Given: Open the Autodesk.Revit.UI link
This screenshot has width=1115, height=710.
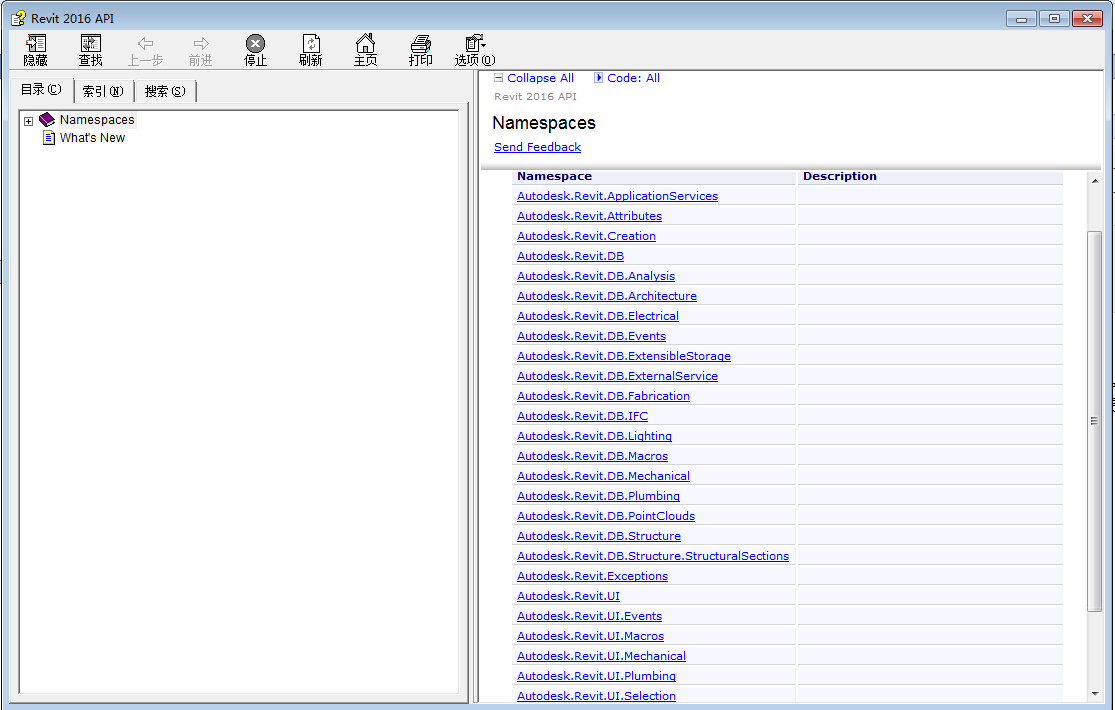Looking at the screenshot, I should [568, 595].
